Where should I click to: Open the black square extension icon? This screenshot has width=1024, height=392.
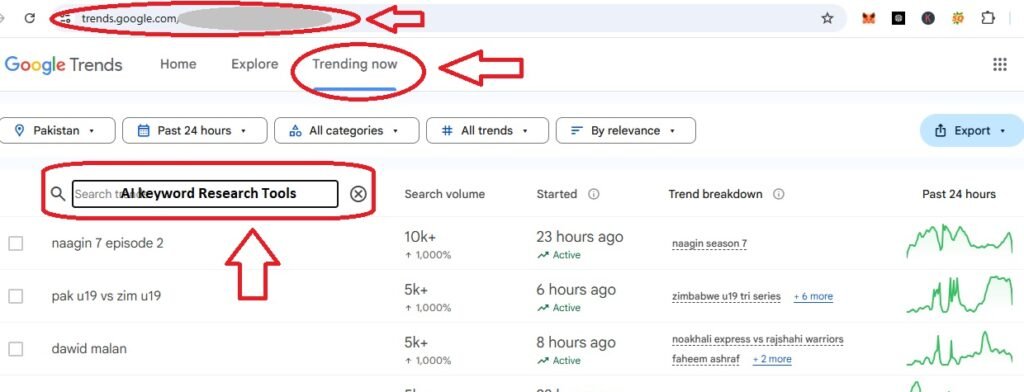899,18
